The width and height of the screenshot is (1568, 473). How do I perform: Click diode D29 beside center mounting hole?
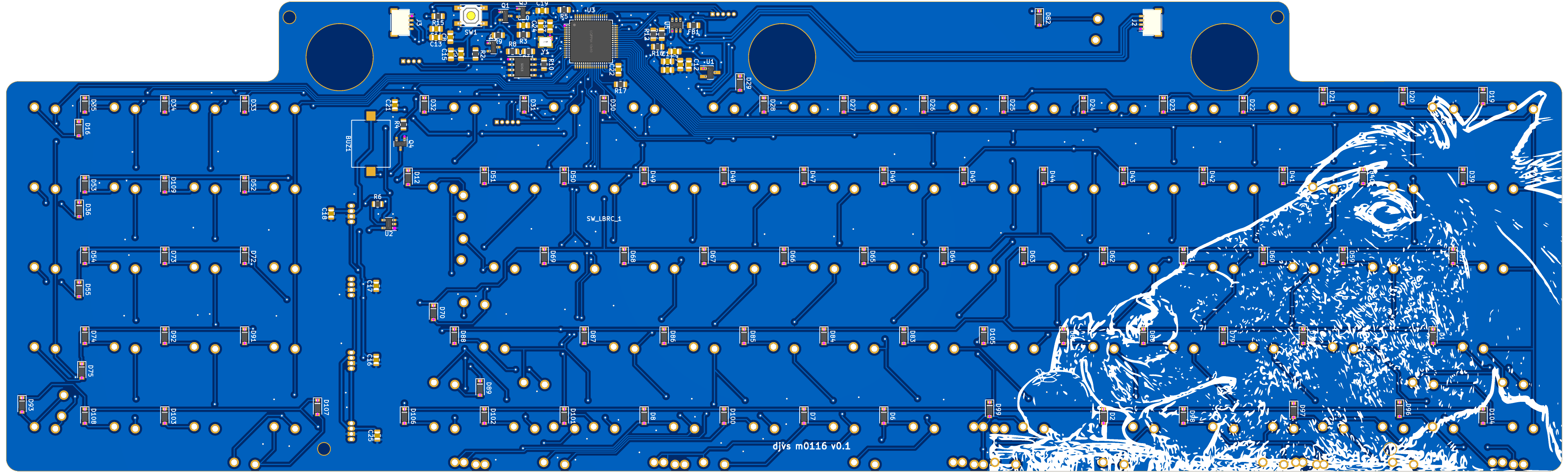[x=741, y=83]
